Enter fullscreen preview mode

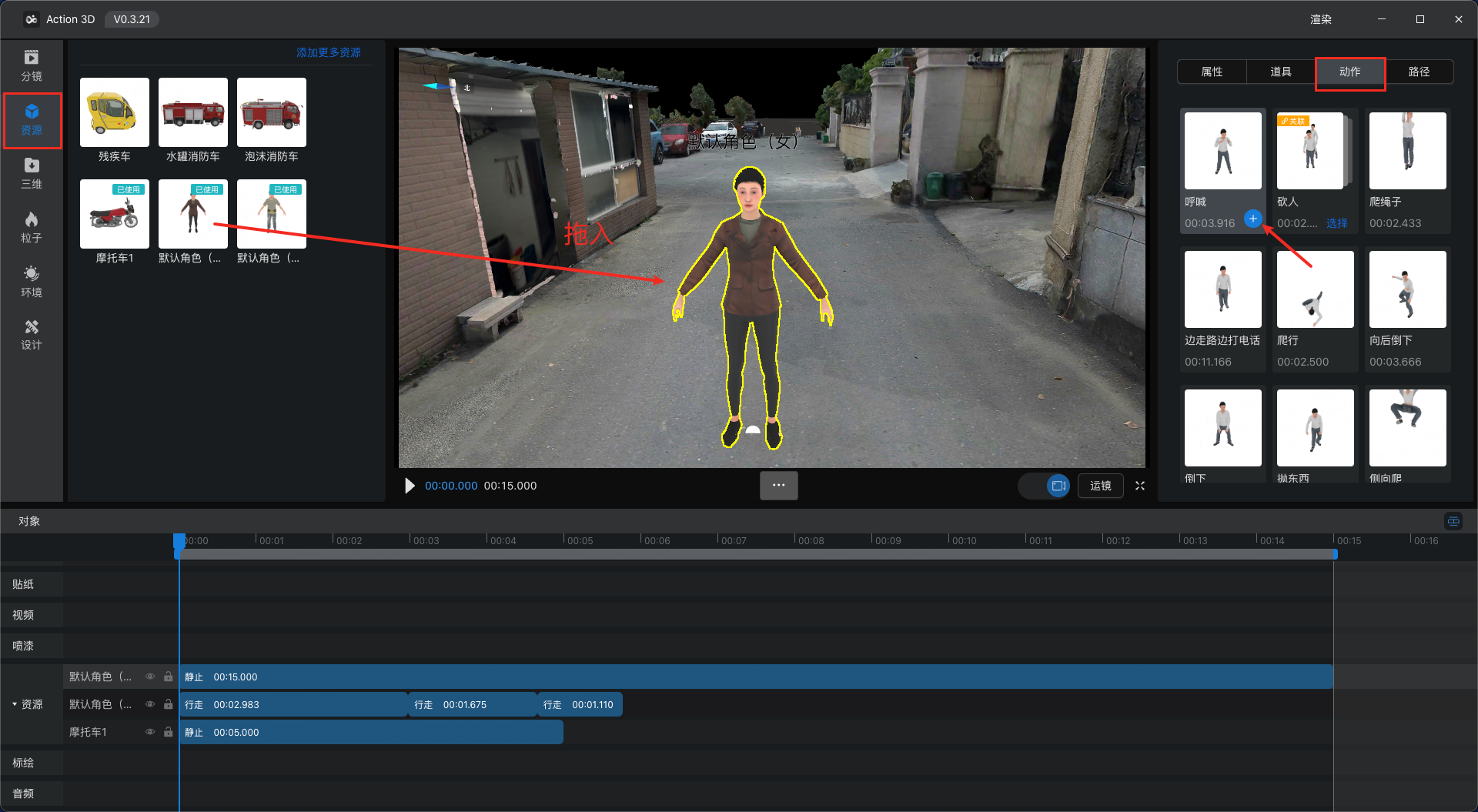(x=1140, y=486)
